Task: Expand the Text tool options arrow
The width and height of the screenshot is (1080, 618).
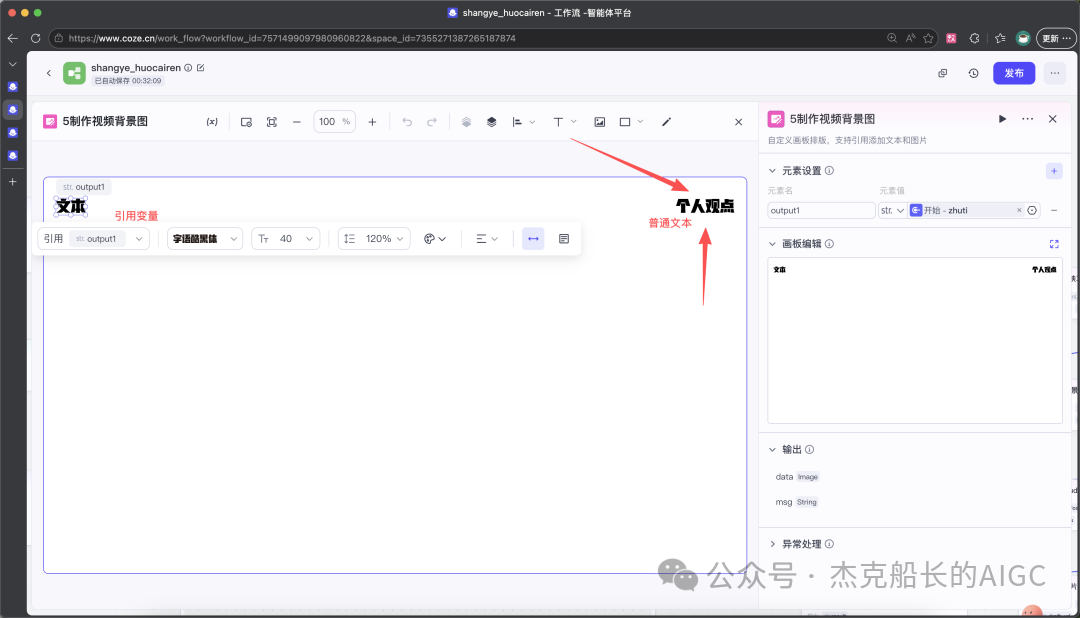Action: coord(574,122)
